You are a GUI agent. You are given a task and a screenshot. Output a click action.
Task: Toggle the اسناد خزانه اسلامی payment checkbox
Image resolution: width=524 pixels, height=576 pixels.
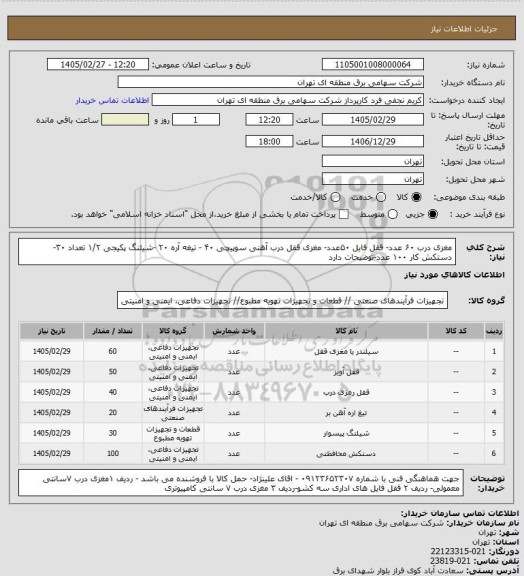344,214
